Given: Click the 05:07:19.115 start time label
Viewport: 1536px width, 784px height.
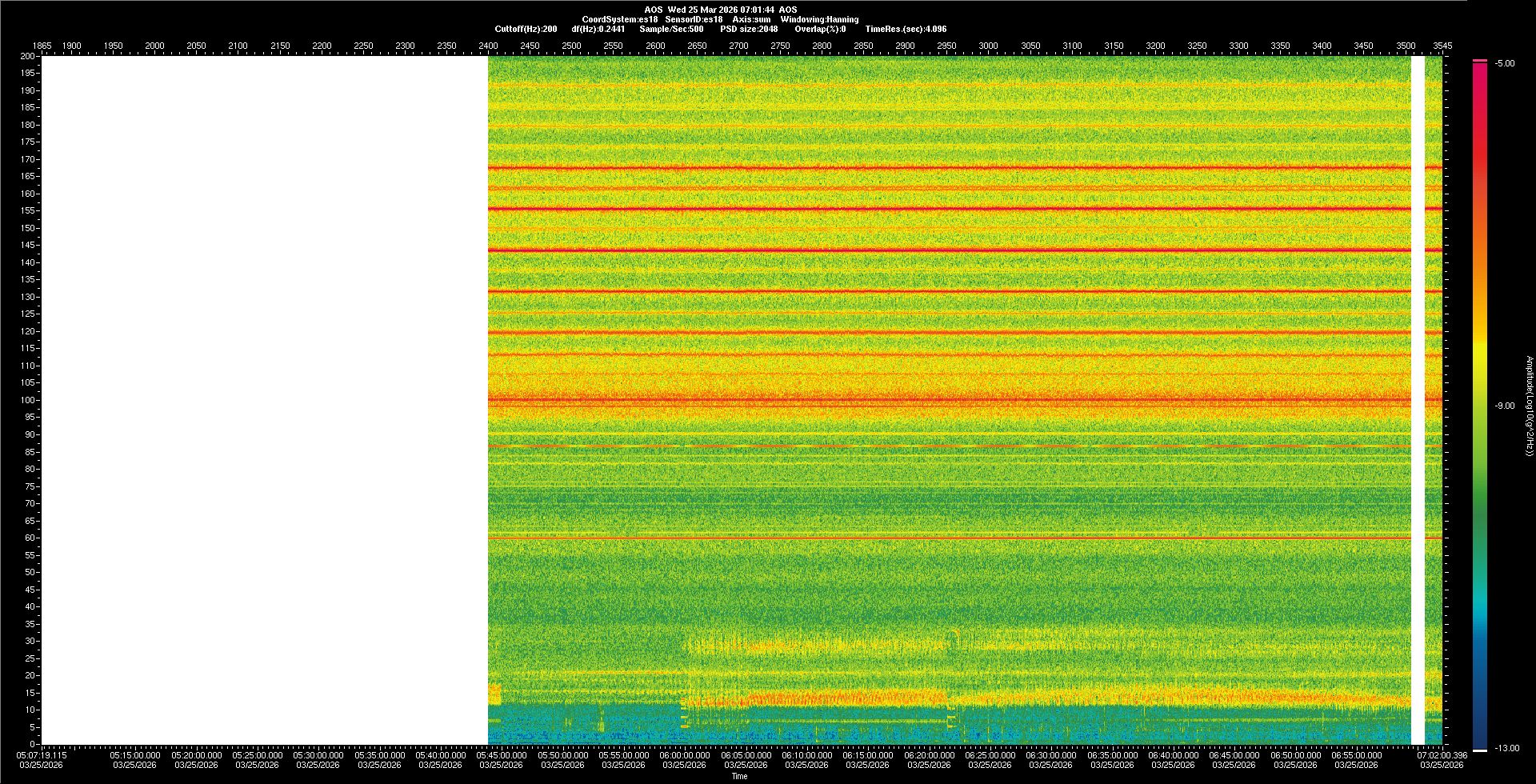Looking at the screenshot, I should pos(42,755).
